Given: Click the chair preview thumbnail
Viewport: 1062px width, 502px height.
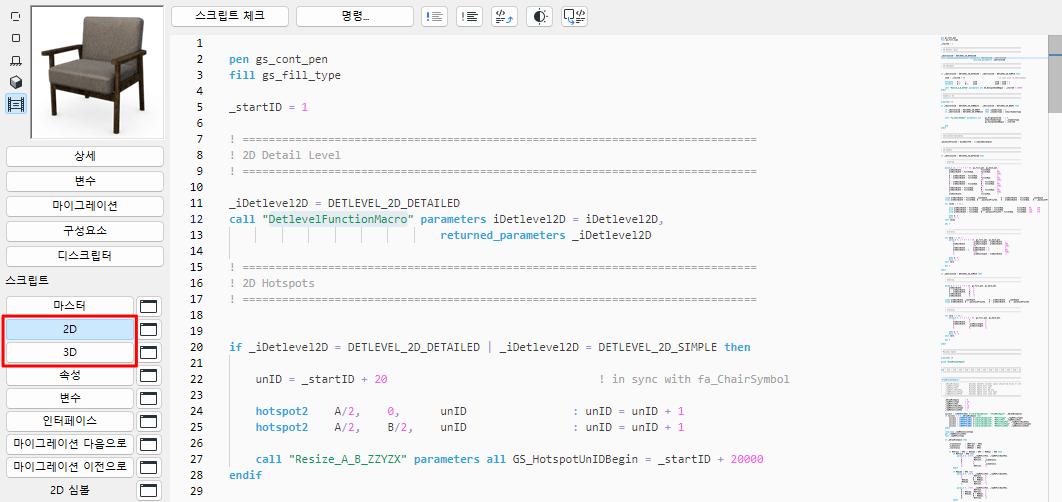Looking at the screenshot, I should (x=97, y=71).
